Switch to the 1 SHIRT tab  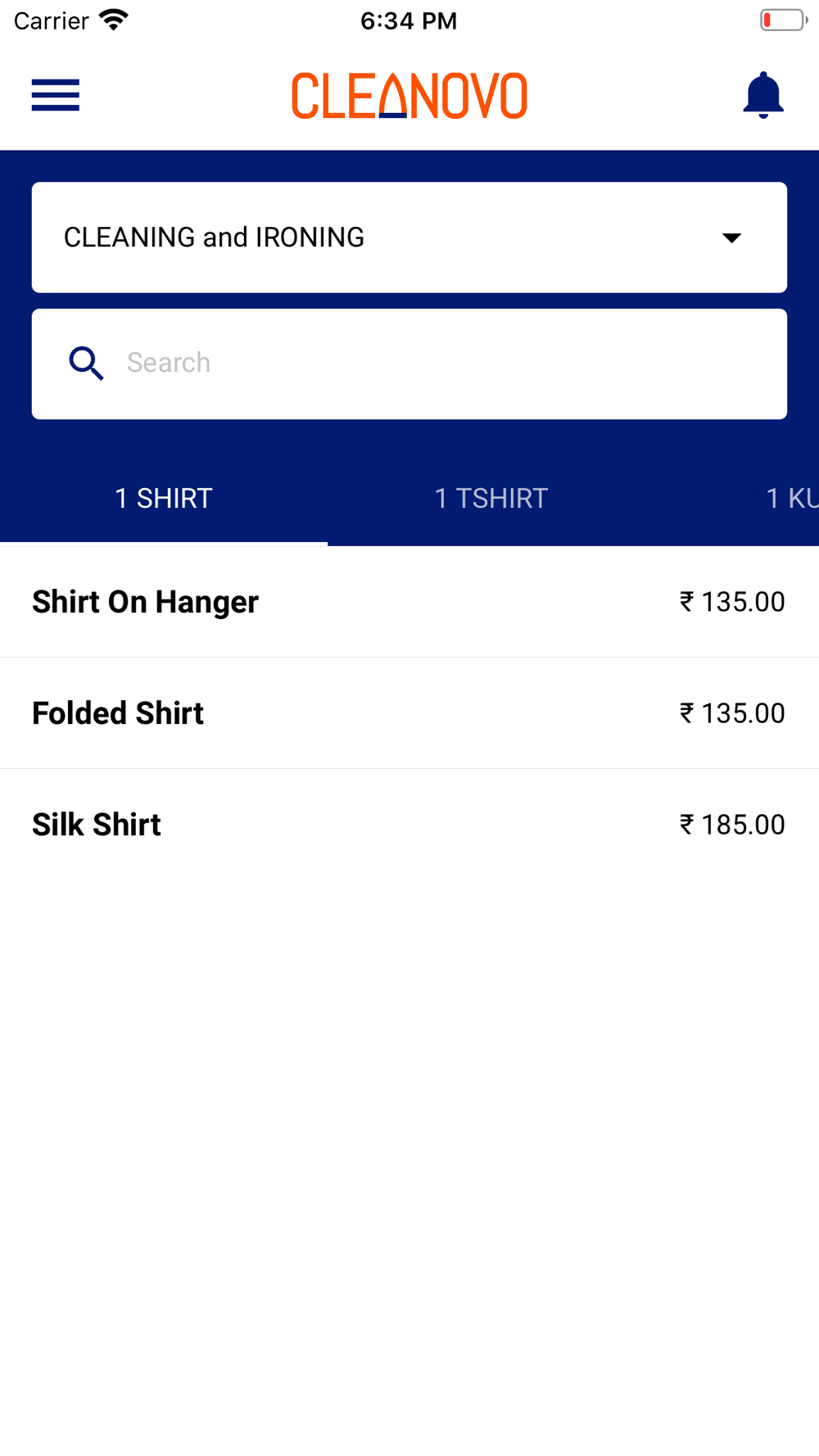click(164, 498)
